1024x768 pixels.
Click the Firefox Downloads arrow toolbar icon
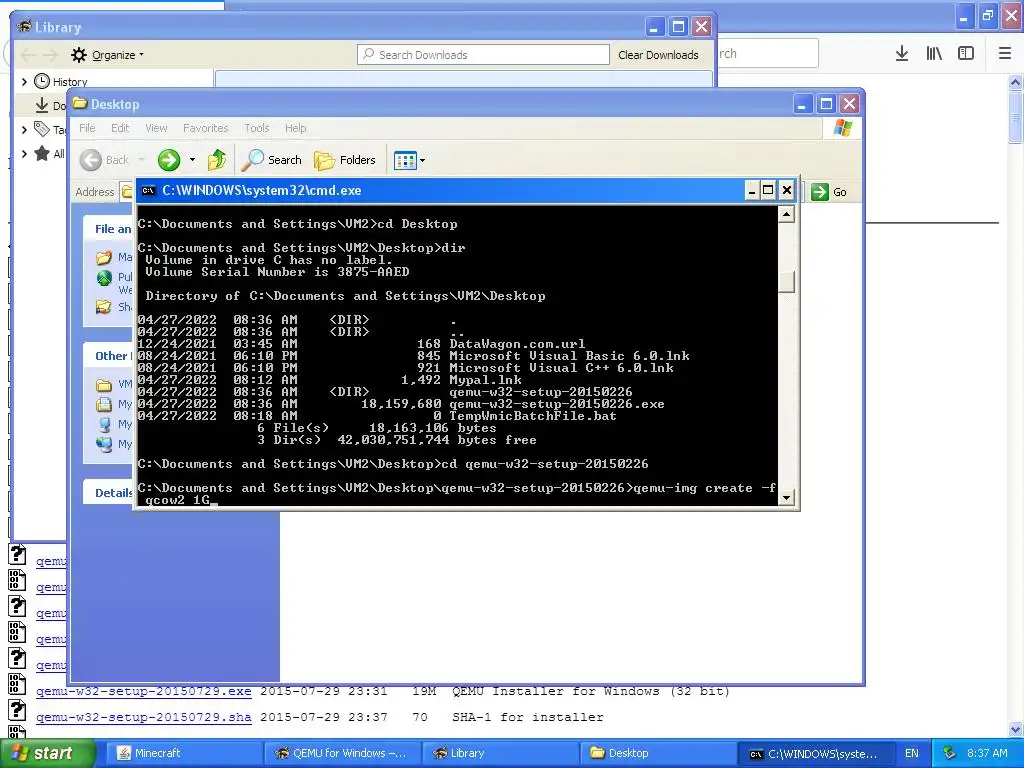[902, 54]
